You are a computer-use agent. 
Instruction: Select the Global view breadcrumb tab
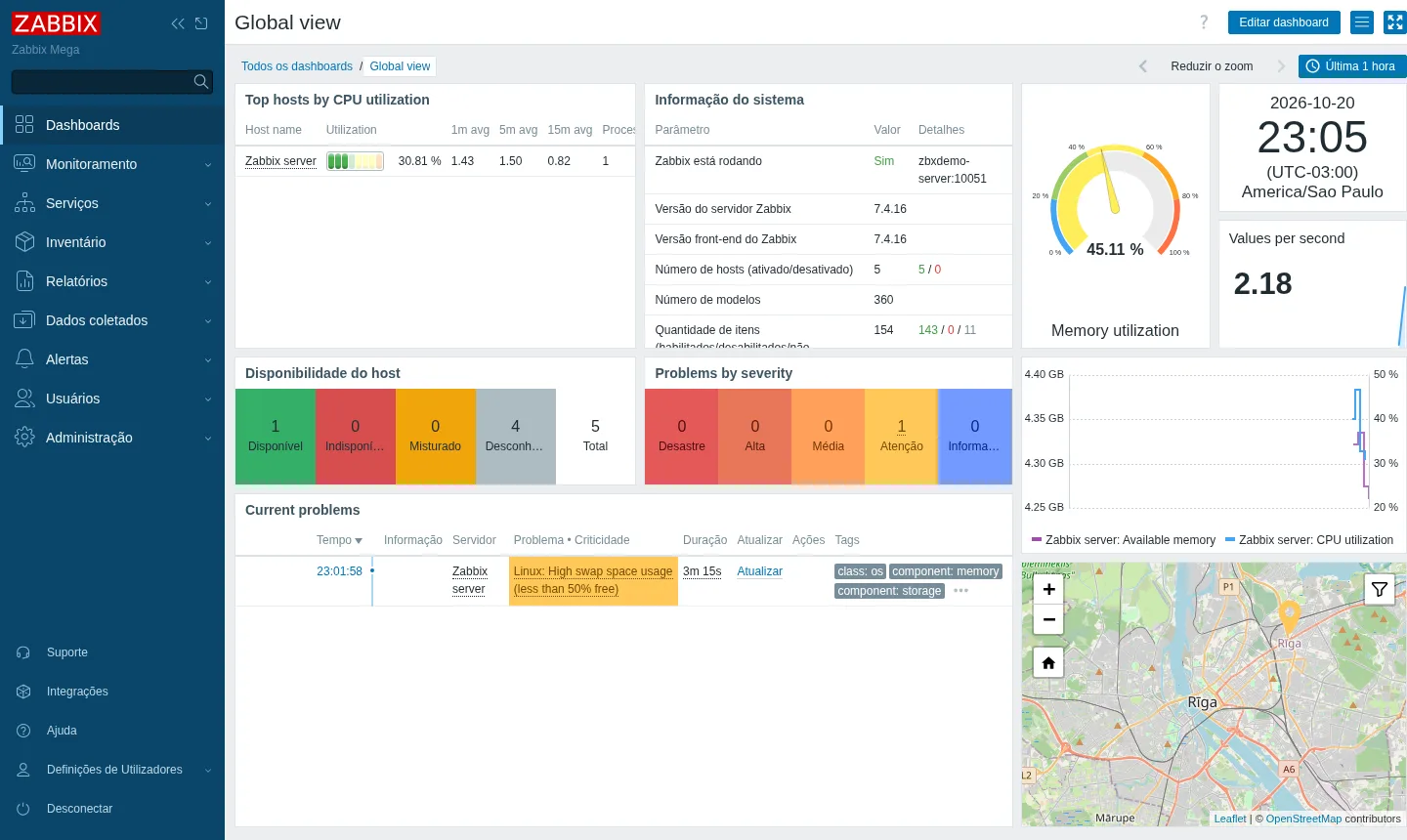(400, 66)
